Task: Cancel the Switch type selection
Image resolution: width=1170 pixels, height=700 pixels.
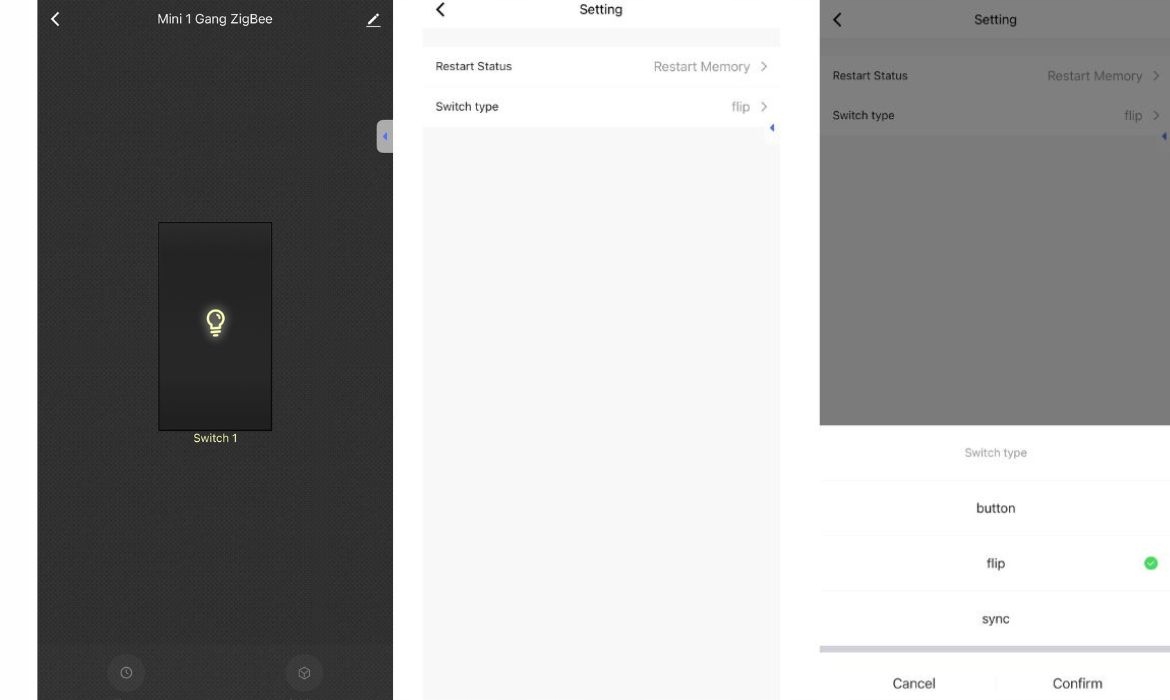Action: tap(913, 683)
